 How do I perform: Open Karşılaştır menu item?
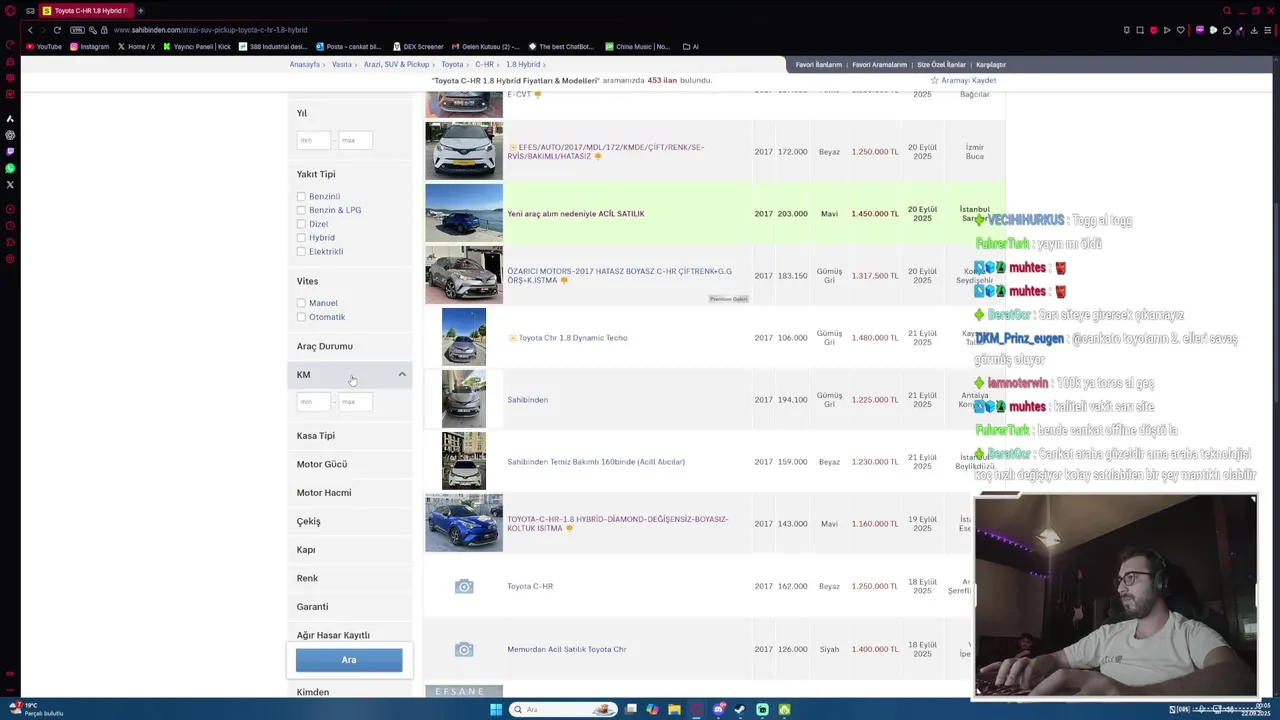coord(991,65)
